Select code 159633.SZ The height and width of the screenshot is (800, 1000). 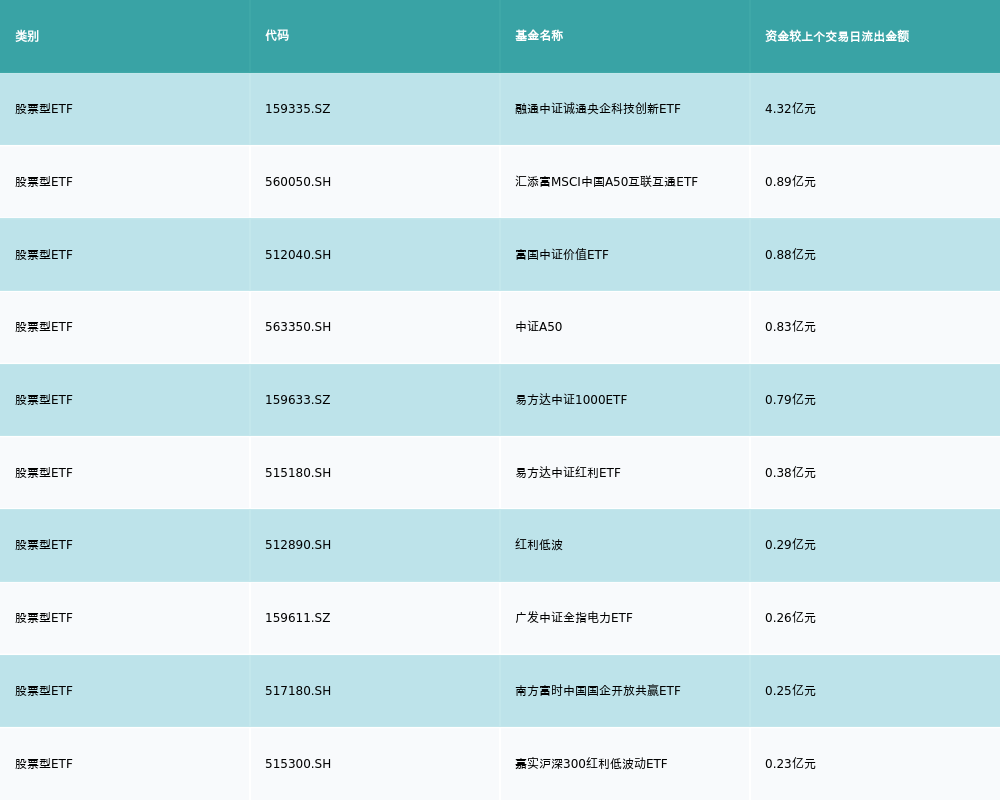point(298,400)
